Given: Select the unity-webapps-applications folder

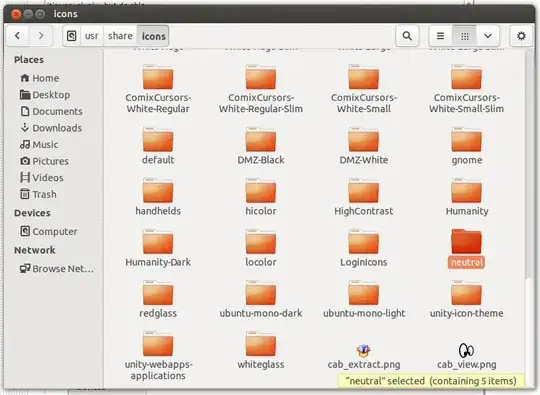Looking at the screenshot, I should point(158,356).
